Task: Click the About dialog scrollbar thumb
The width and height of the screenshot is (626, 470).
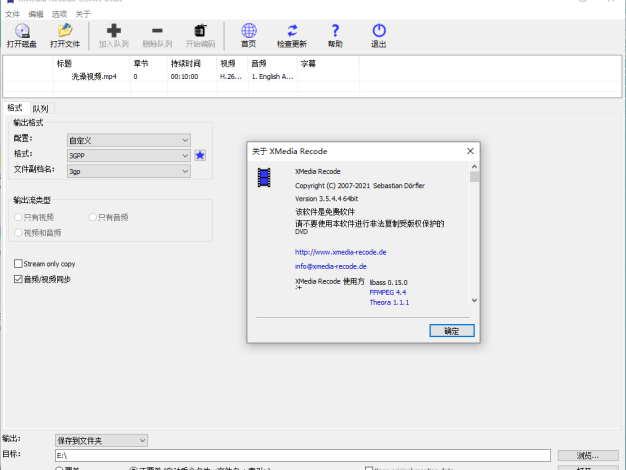Action: (474, 177)
